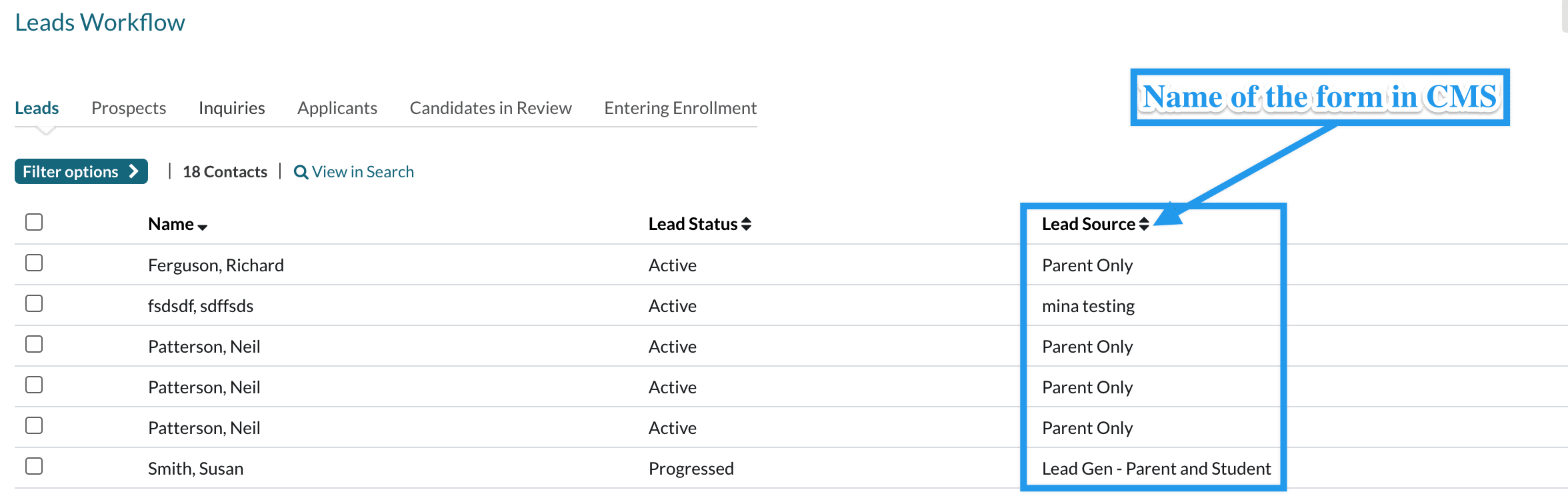Click the chevron on the Filter options button

134,171
